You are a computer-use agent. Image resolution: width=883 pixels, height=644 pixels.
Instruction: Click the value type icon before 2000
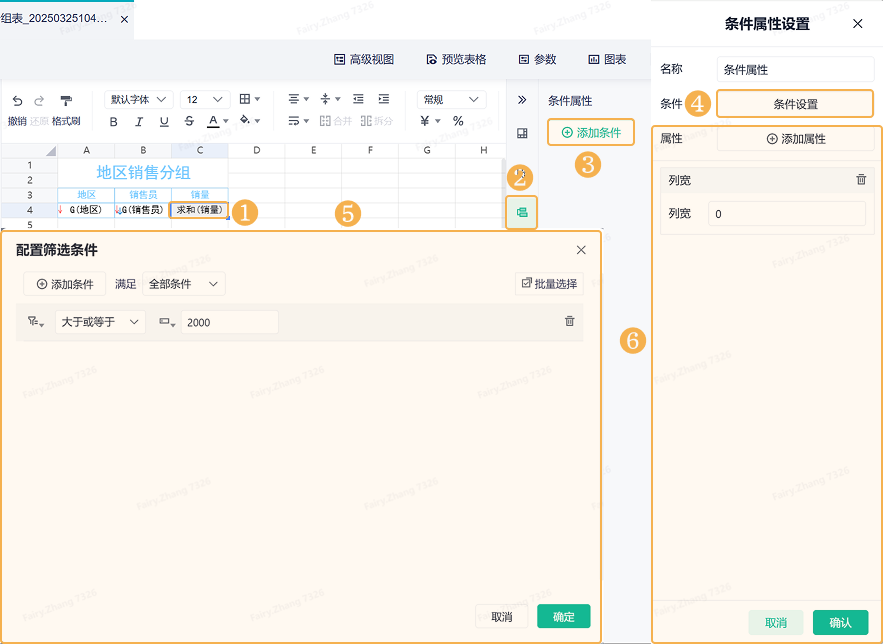(x=167, y=322)
